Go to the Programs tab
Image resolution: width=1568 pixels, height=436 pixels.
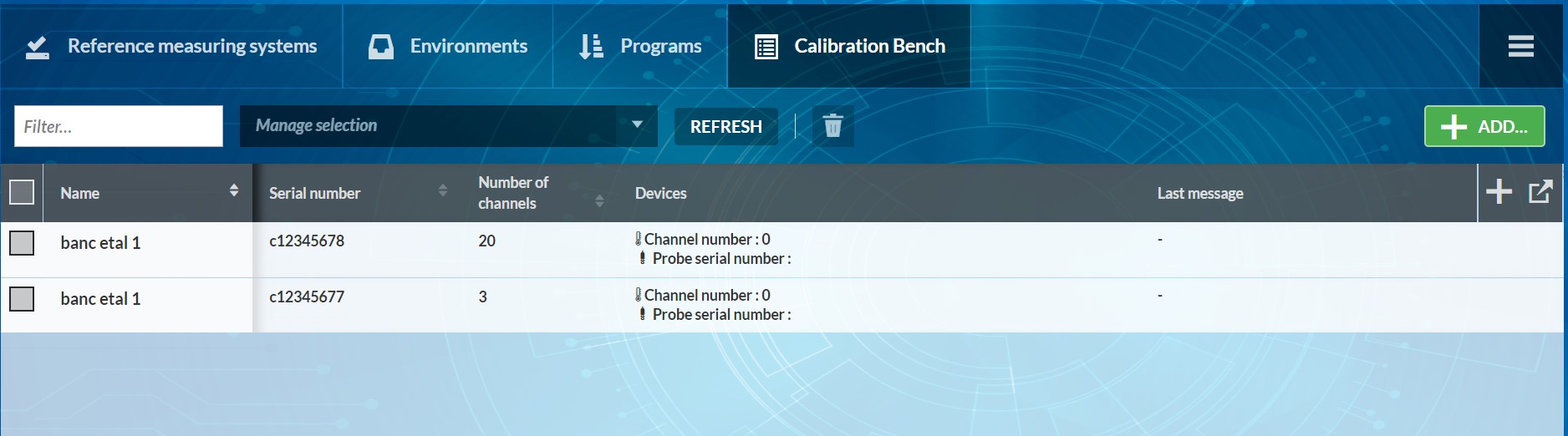tap(640, 47)
